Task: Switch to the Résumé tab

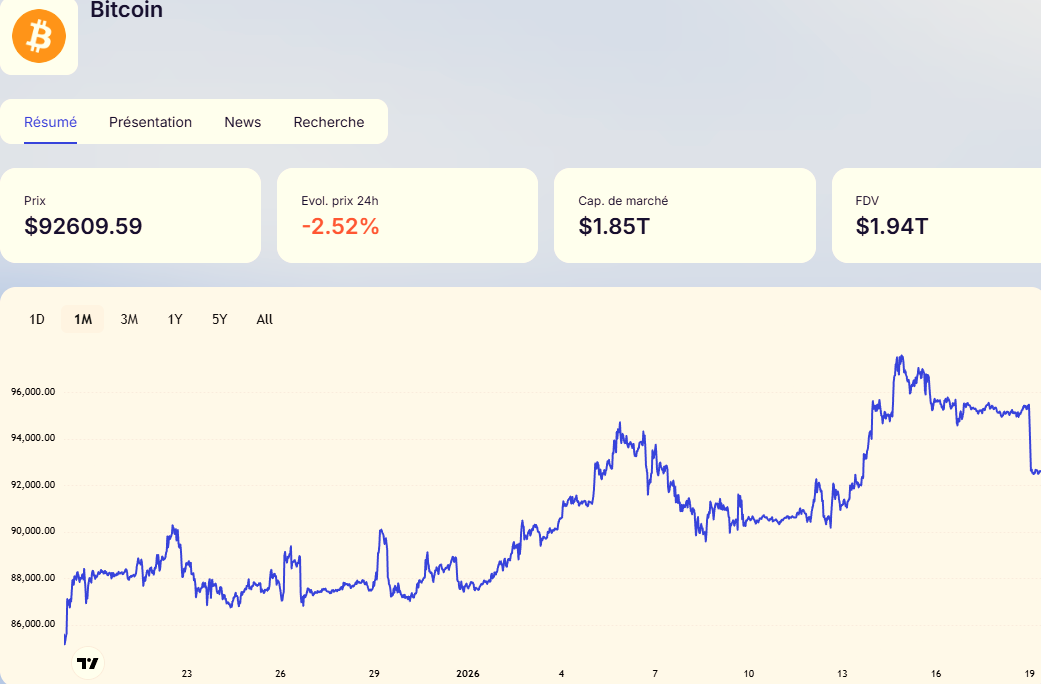Action: pyautogui.click(x=50, y=122)
